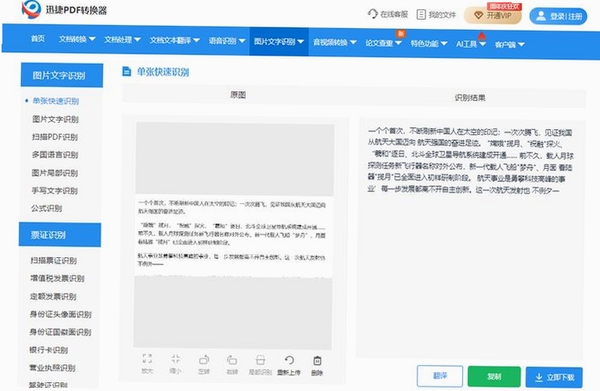This screenshot has width=600, height=391.
Task: Select 手写文字识别 in the sidebar
Action: (54, 191)
